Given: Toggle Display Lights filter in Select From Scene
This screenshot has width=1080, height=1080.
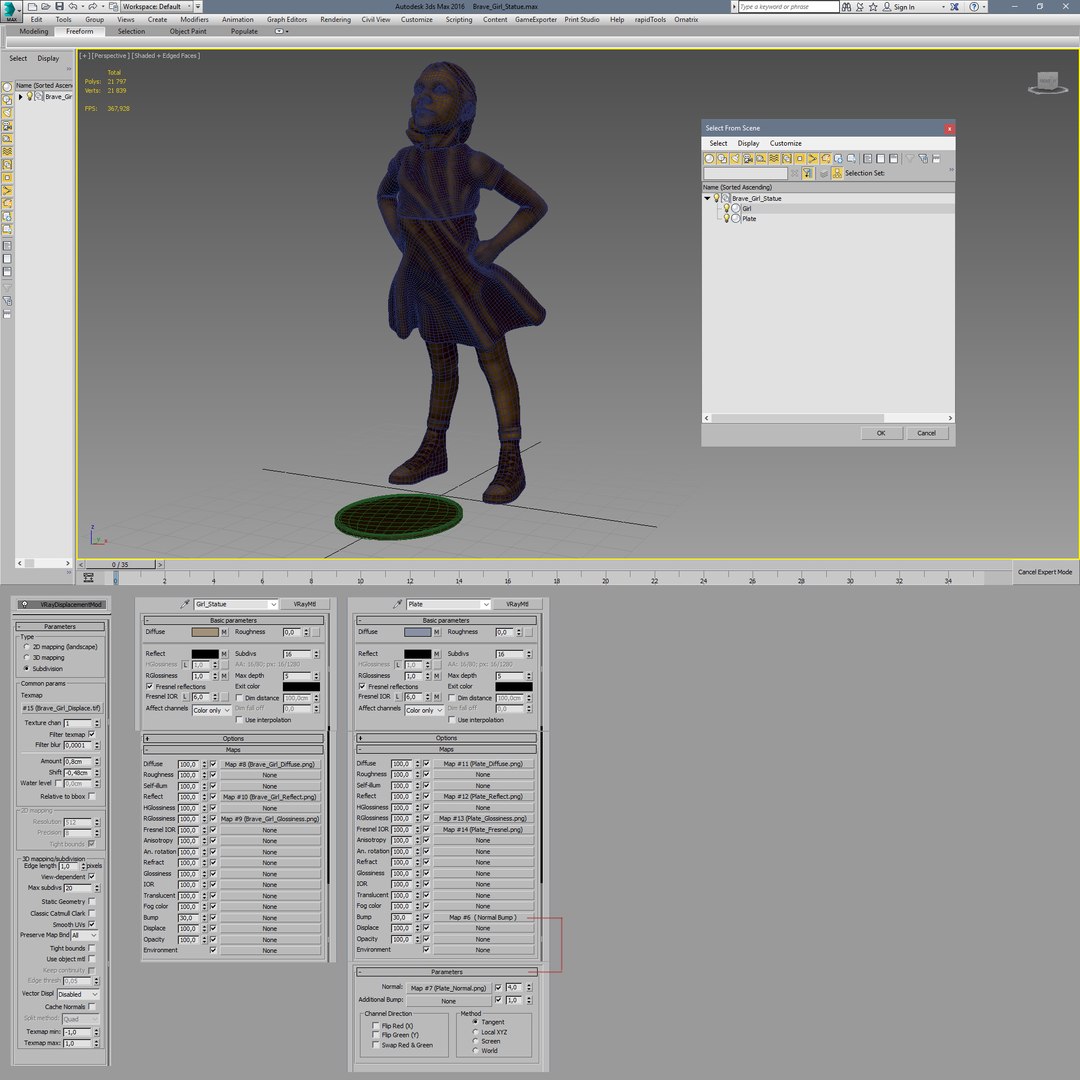Looking at the screenshot, I should click(x=735, y=158).
